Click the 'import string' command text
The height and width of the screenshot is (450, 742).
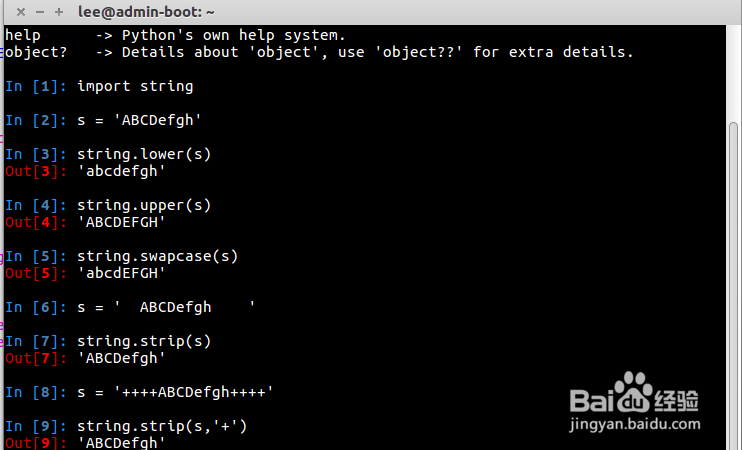[135, 86]
